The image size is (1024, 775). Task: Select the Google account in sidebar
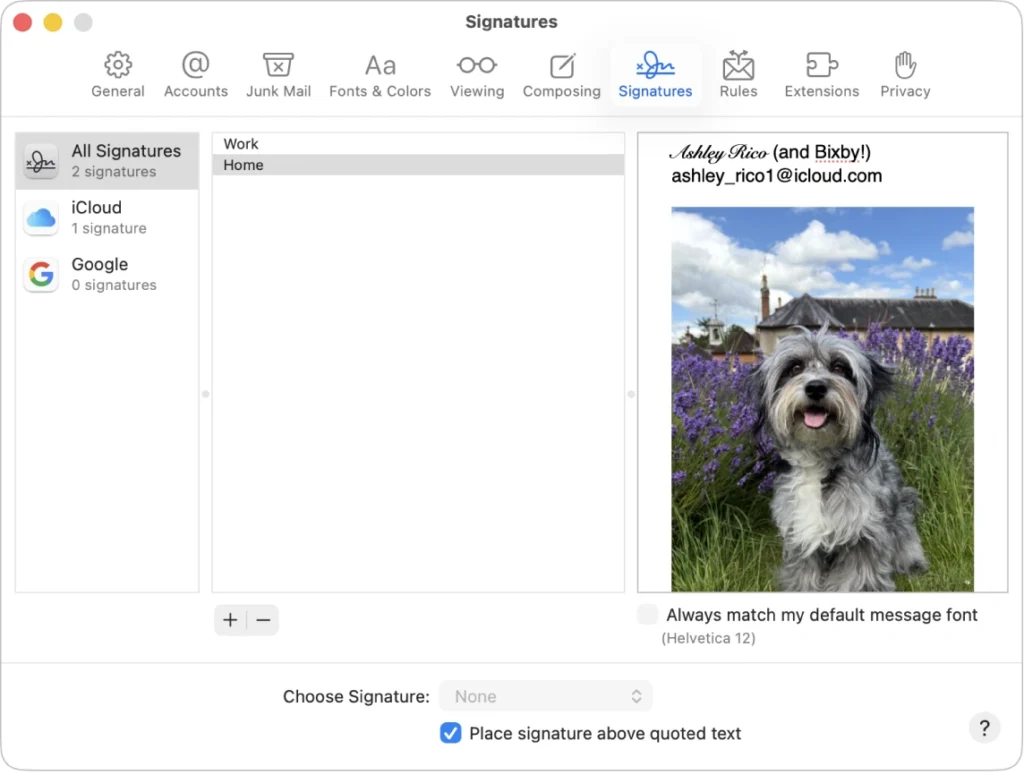(x=107, y=274)
